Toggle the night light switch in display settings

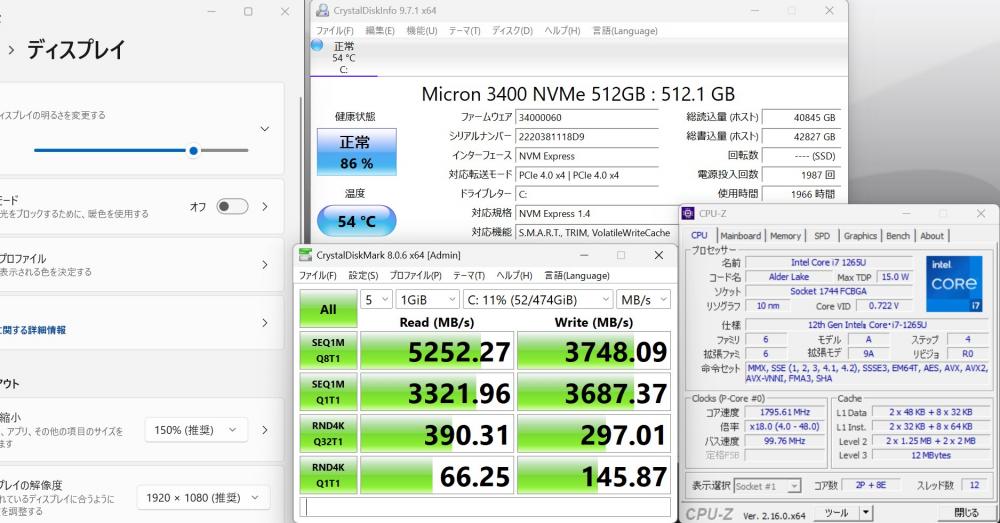pos(232,207)
